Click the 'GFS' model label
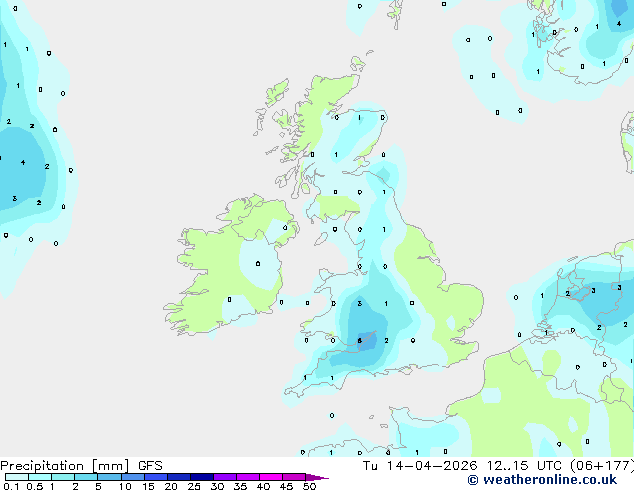The image size is (634, 490). point(150,466)
